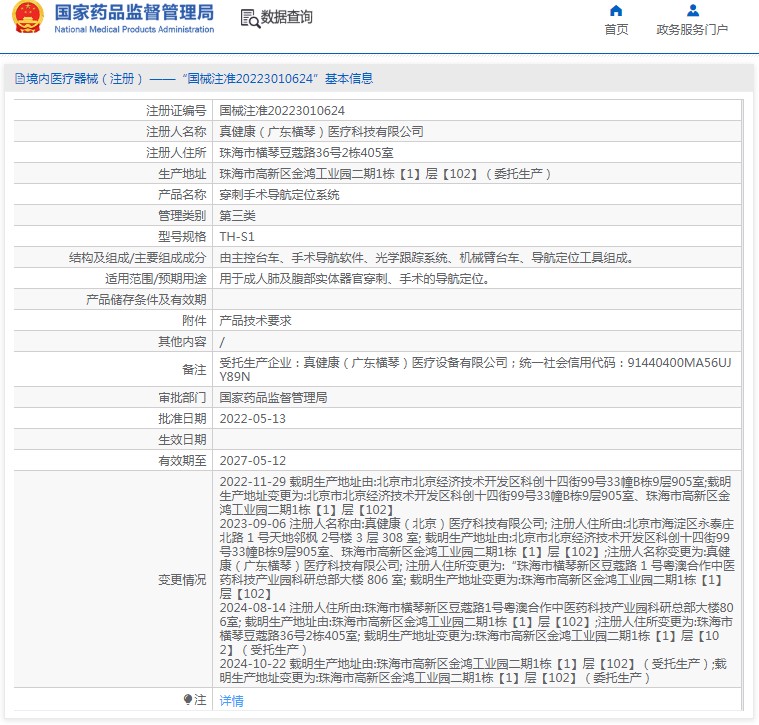
Task: Select approval date 2022-05-13
Action: (x=252, y=419)
